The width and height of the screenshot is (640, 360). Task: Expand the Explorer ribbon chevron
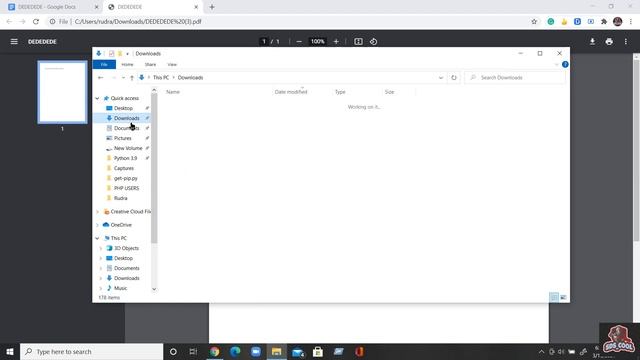(556, 64)
